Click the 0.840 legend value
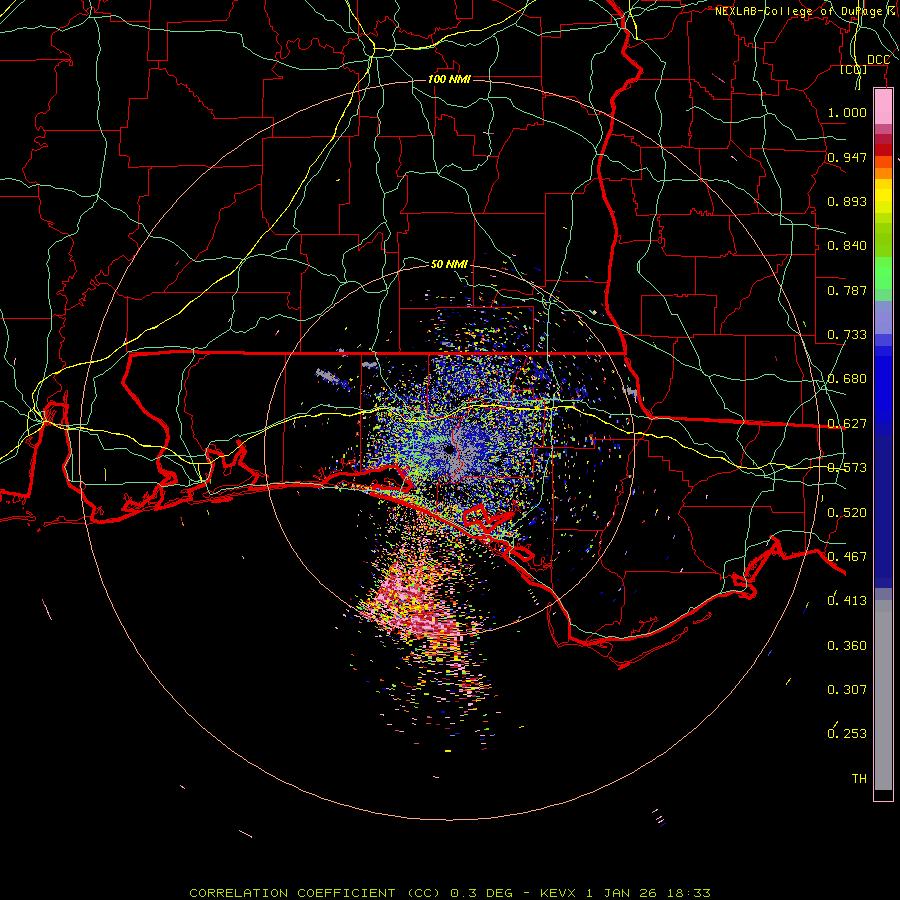900x900 pixels. (847, 246)
